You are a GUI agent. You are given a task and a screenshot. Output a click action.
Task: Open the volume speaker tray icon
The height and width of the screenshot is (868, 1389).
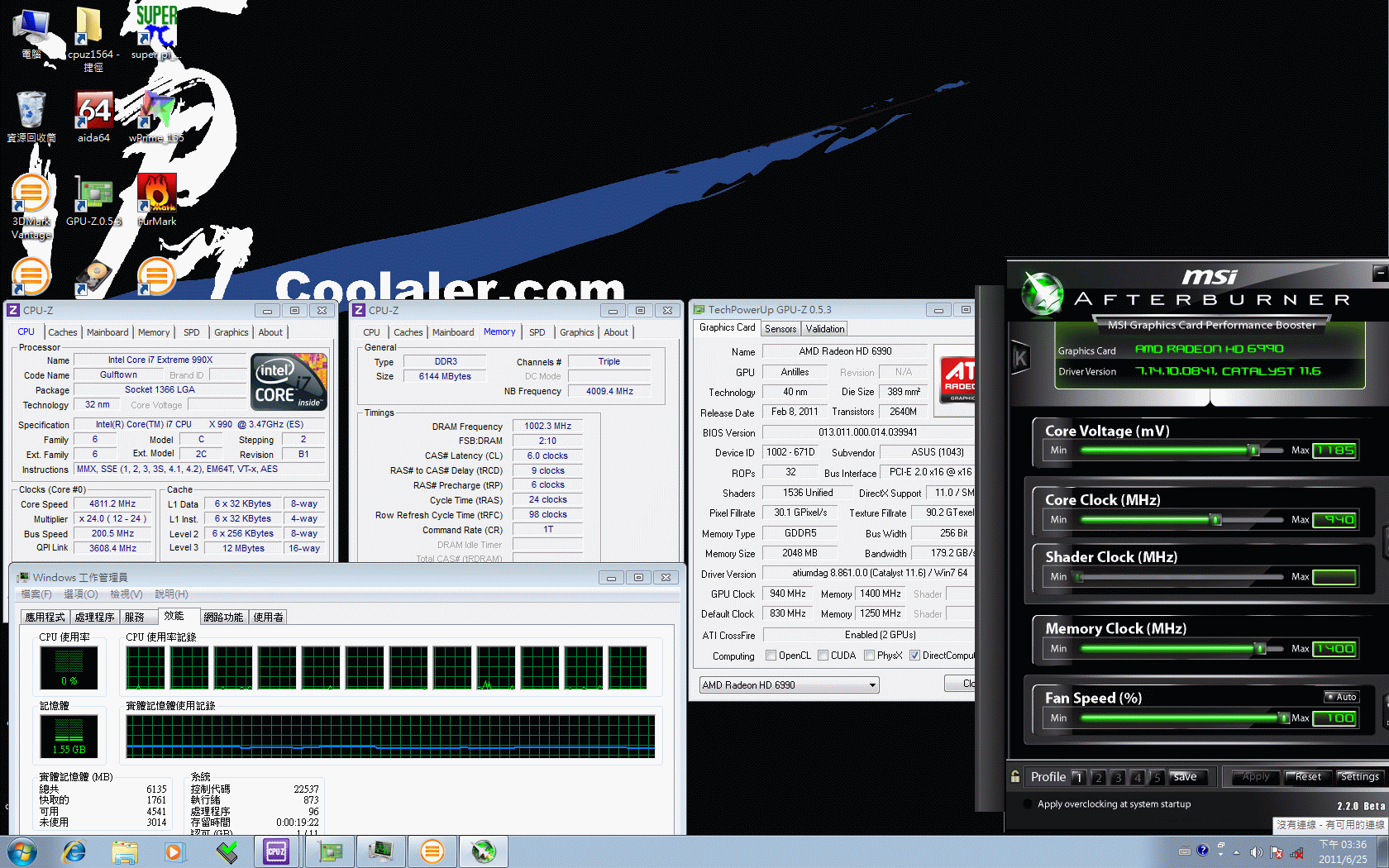pos(1256,852)
